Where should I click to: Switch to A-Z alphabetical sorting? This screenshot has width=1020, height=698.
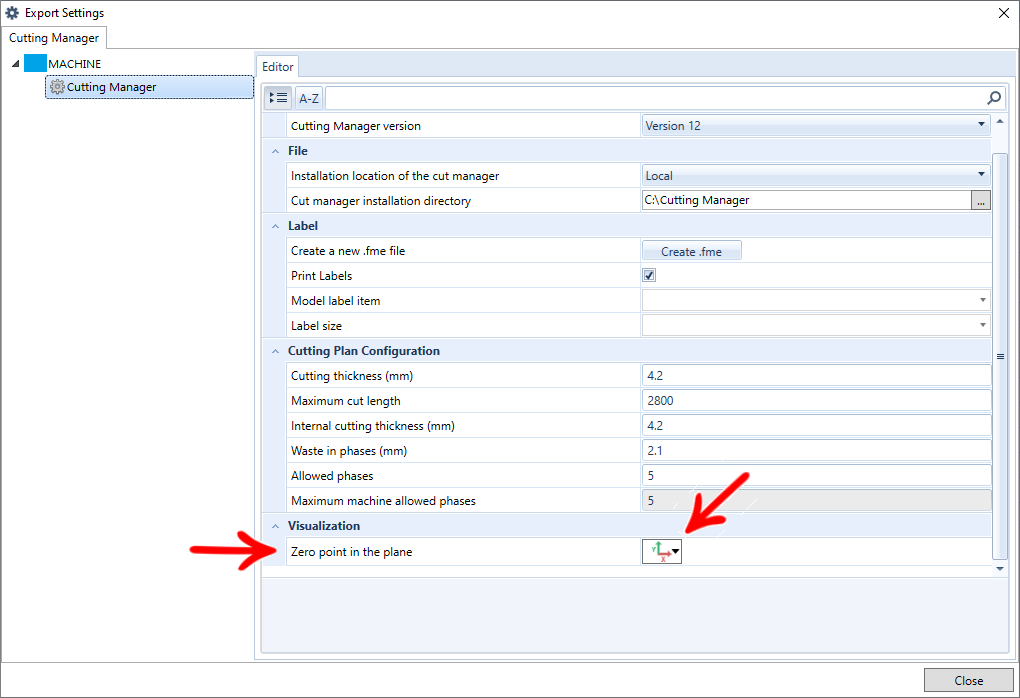point(309,98)
